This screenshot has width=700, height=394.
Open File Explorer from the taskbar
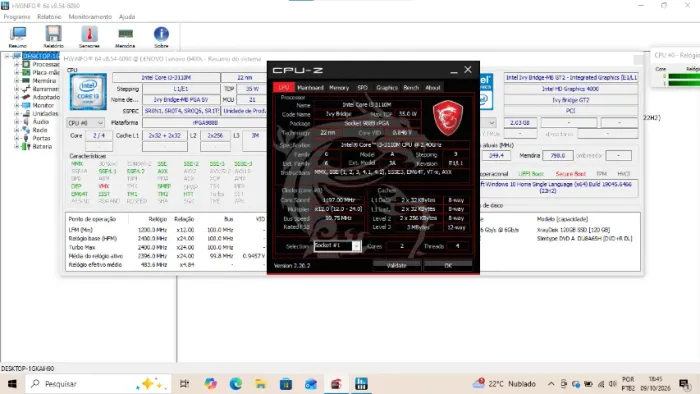(x=261, y=384)
